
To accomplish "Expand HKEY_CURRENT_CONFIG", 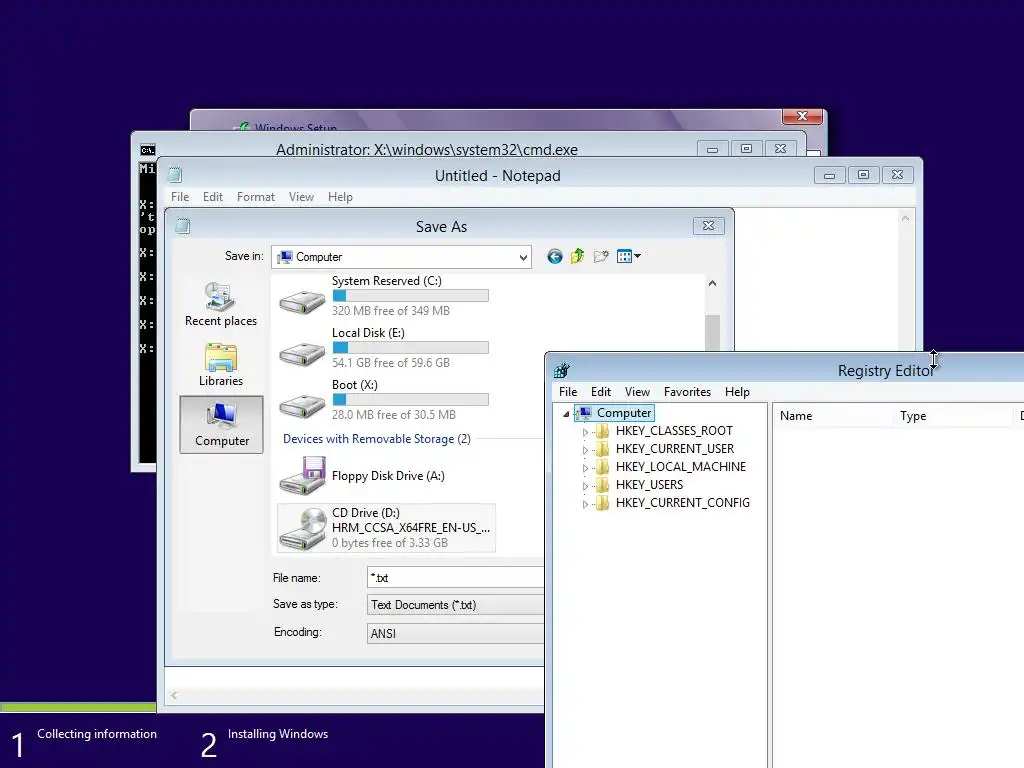I will click(585, 504).
